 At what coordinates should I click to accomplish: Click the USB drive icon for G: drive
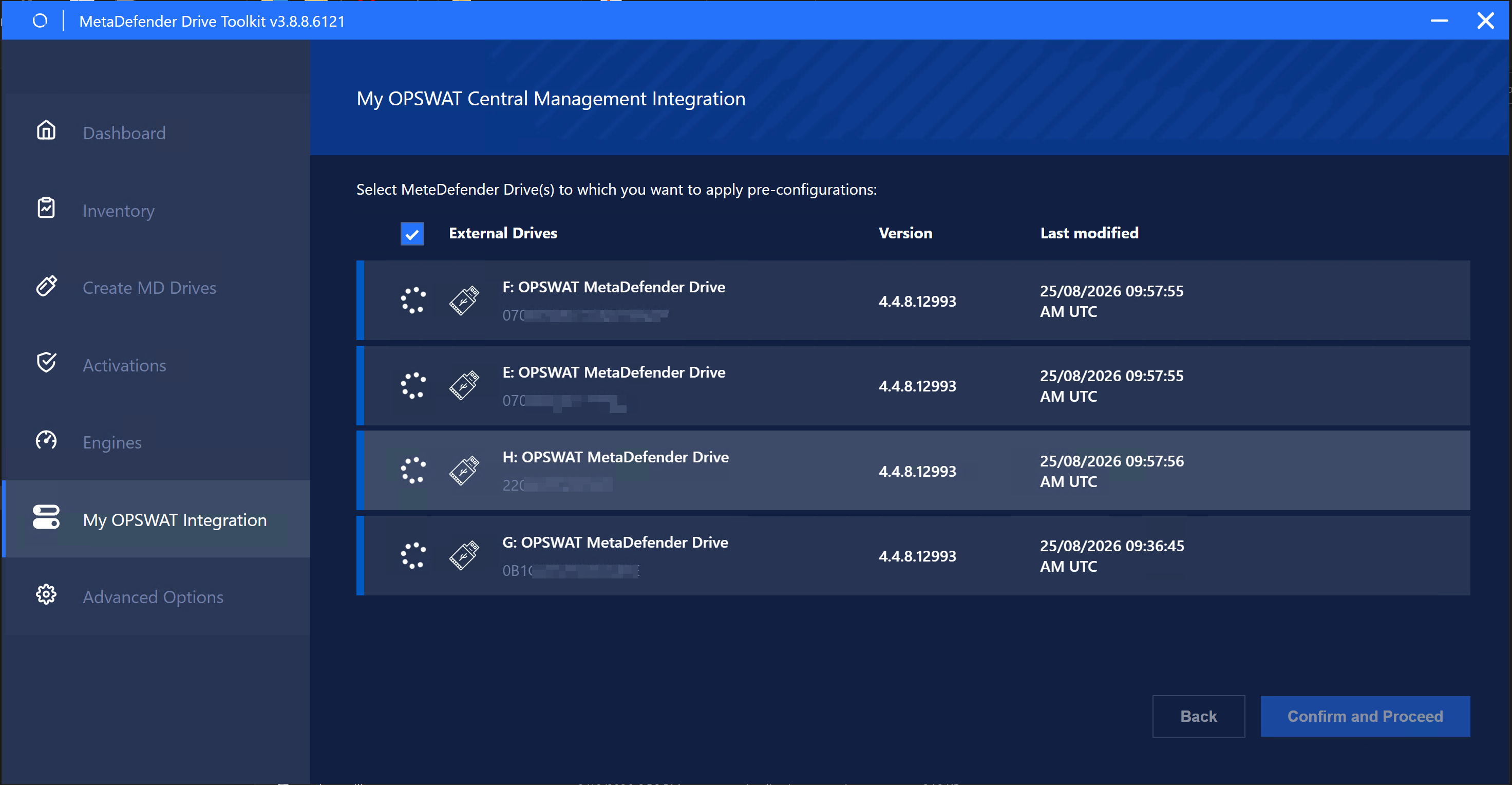point(464,555)
